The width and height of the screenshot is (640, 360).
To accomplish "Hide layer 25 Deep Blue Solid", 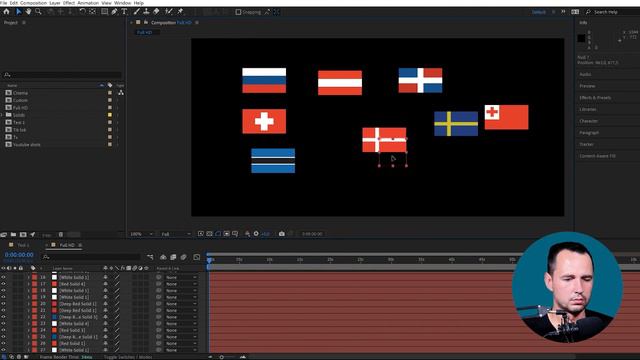I will point(3,337).
